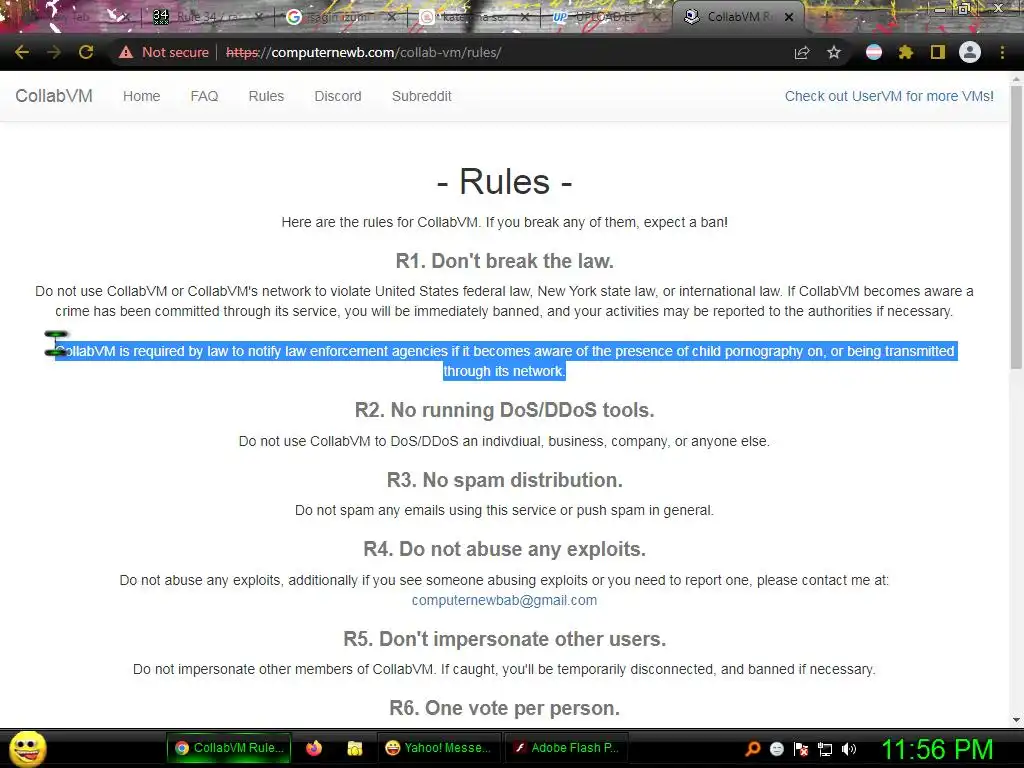Click the orange magnifier tray icon

pyautogui.click(x=753, y=749)
